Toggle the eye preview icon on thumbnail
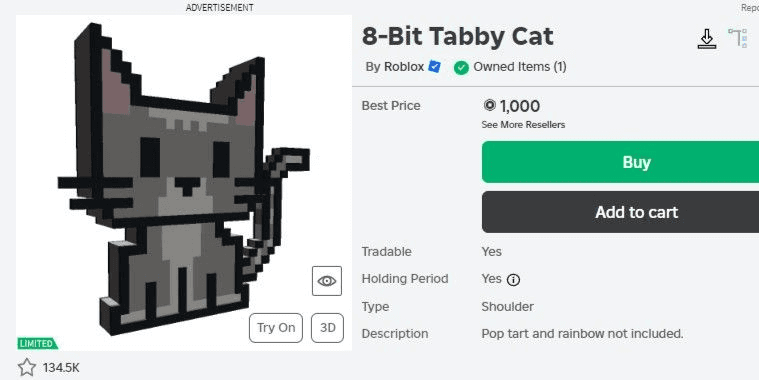 (x=327, y=281)
